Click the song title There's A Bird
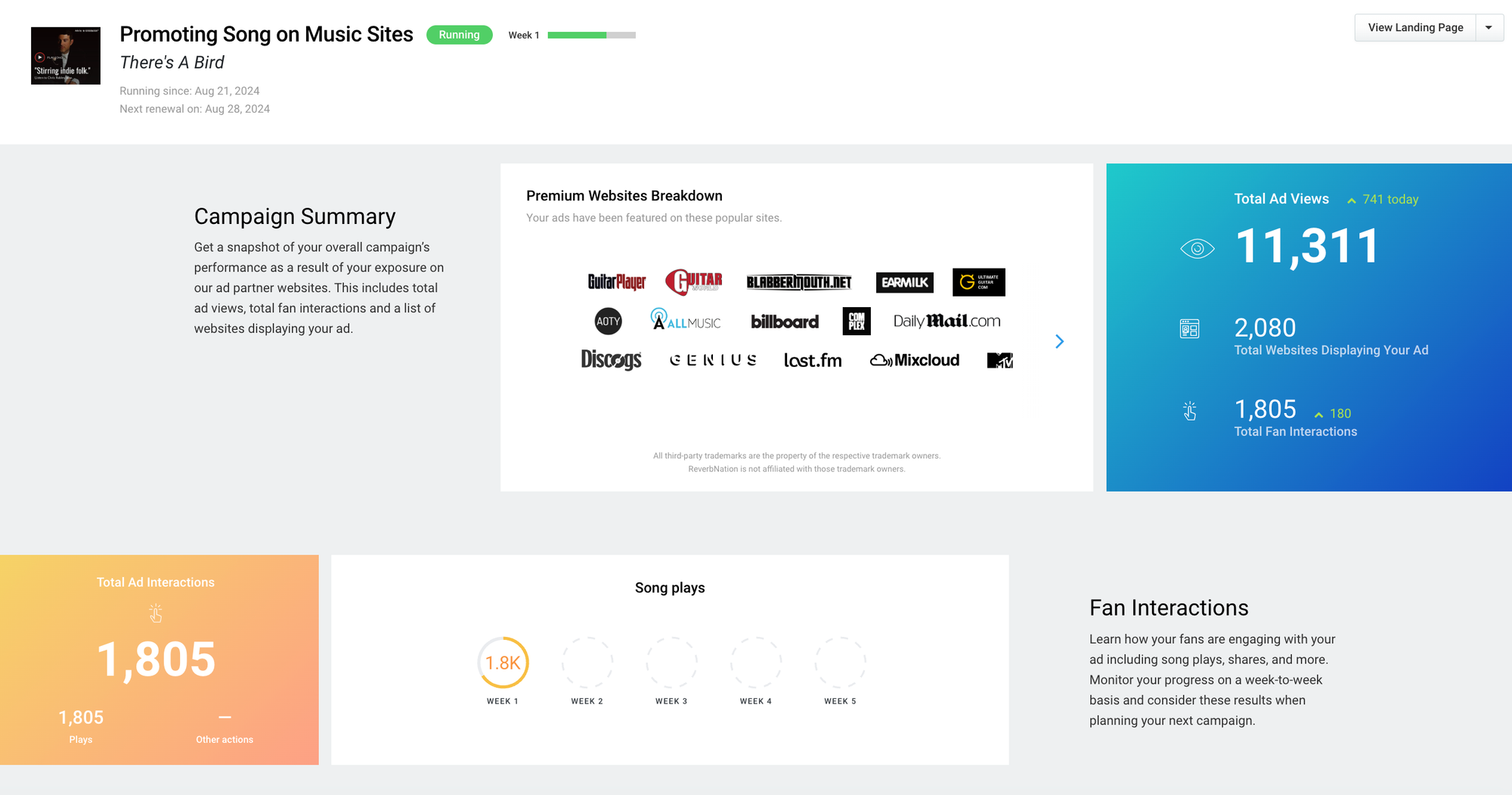The image size is (1512, 795). coord(172,62)
